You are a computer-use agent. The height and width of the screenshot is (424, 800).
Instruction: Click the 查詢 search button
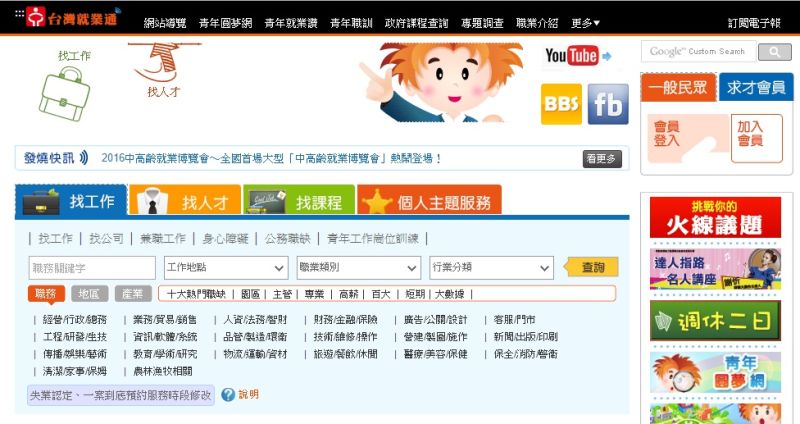tap(591, 267)
